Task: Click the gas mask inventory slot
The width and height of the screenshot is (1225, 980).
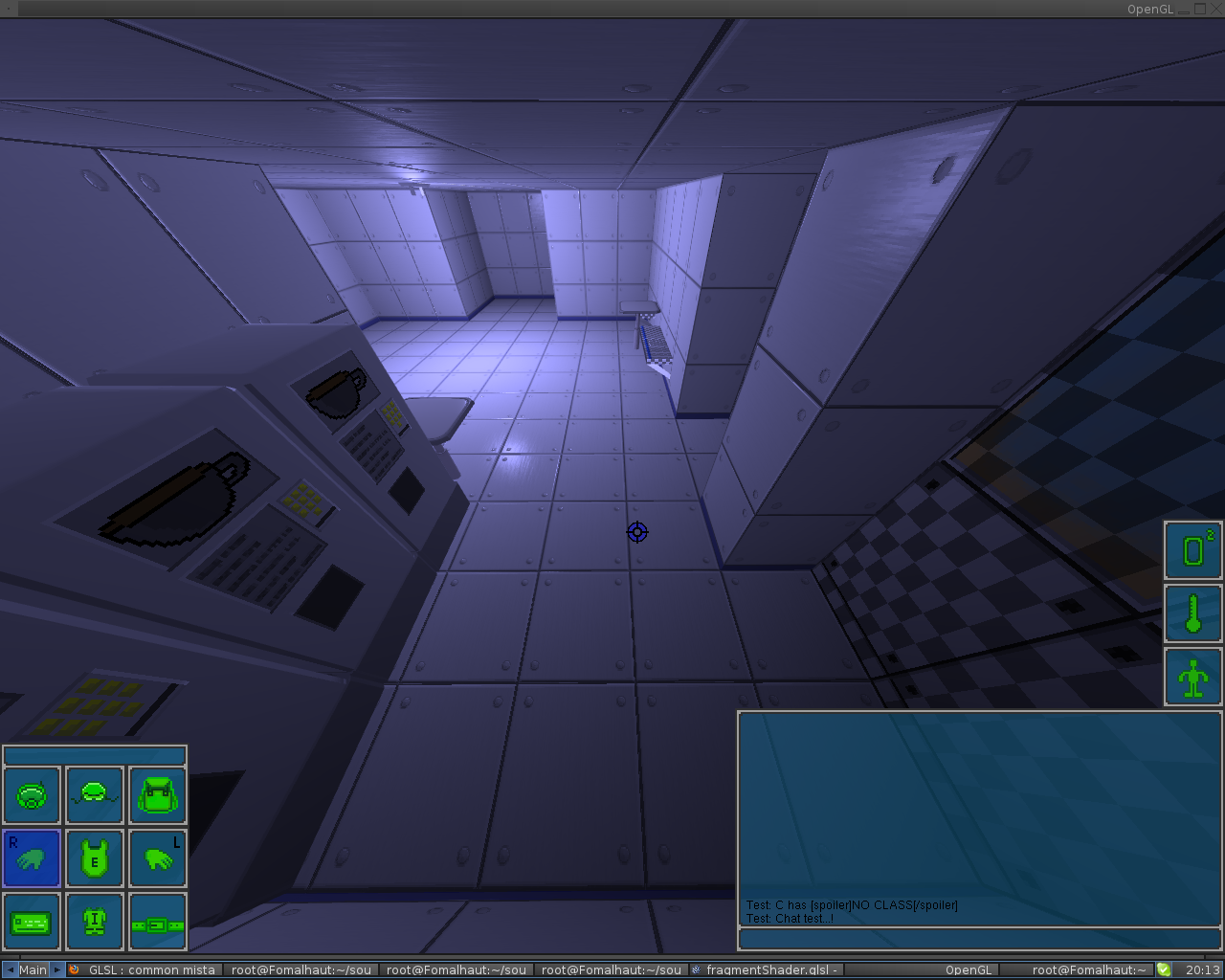Action: pos(32,795)
